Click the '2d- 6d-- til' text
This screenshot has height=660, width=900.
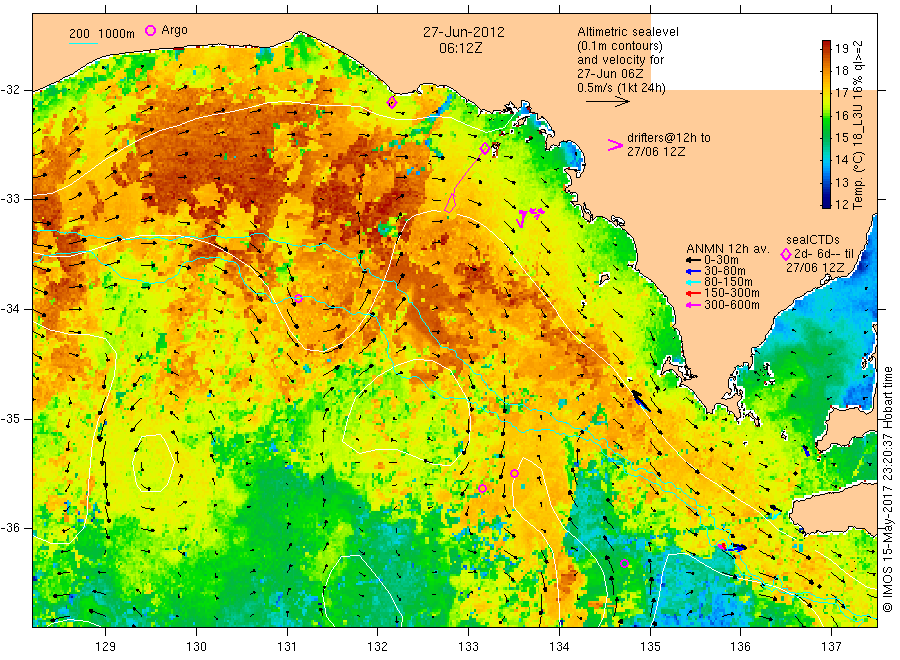click(824, 254)
